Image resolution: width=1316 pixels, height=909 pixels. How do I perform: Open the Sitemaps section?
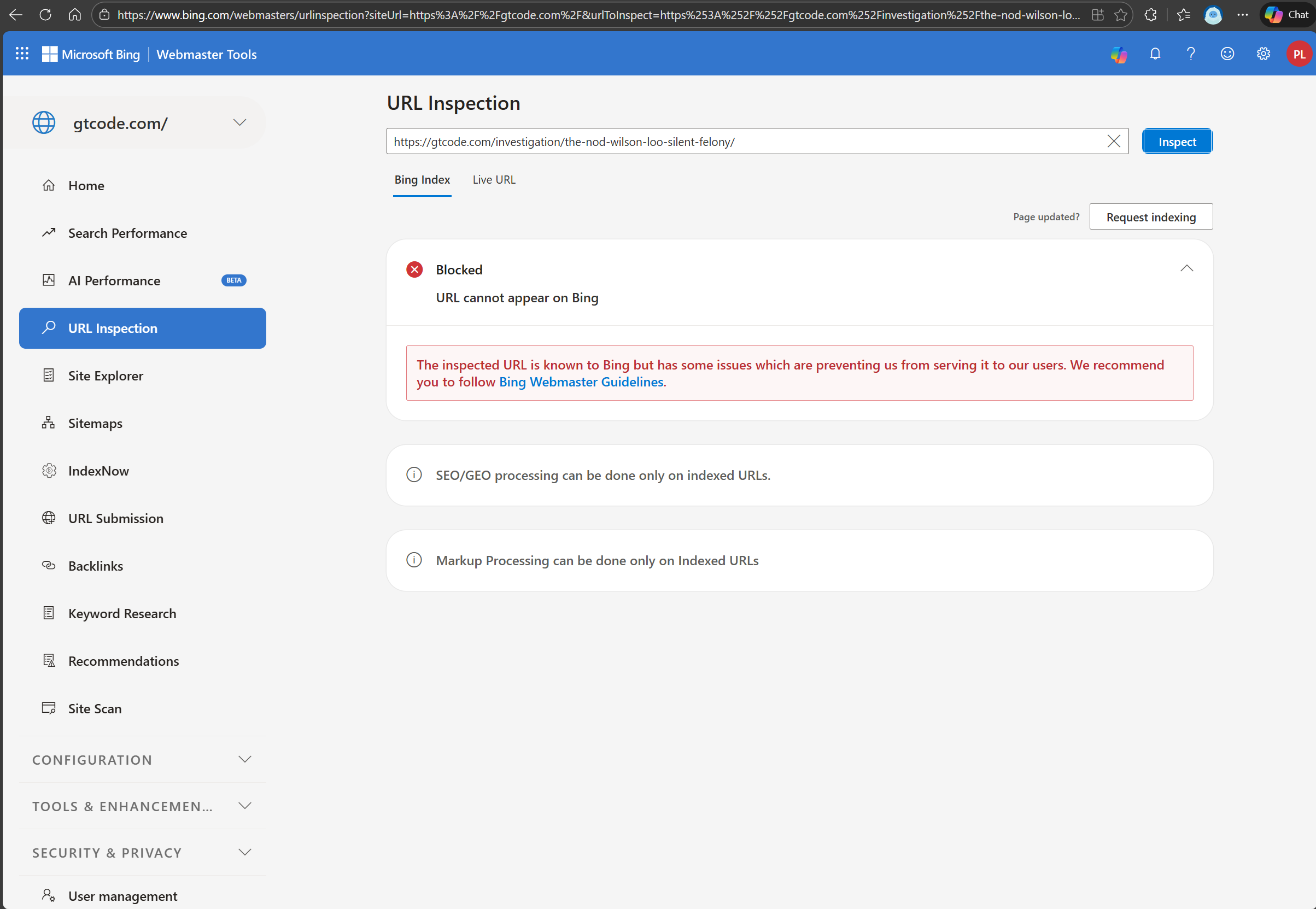tap(95, 423)
